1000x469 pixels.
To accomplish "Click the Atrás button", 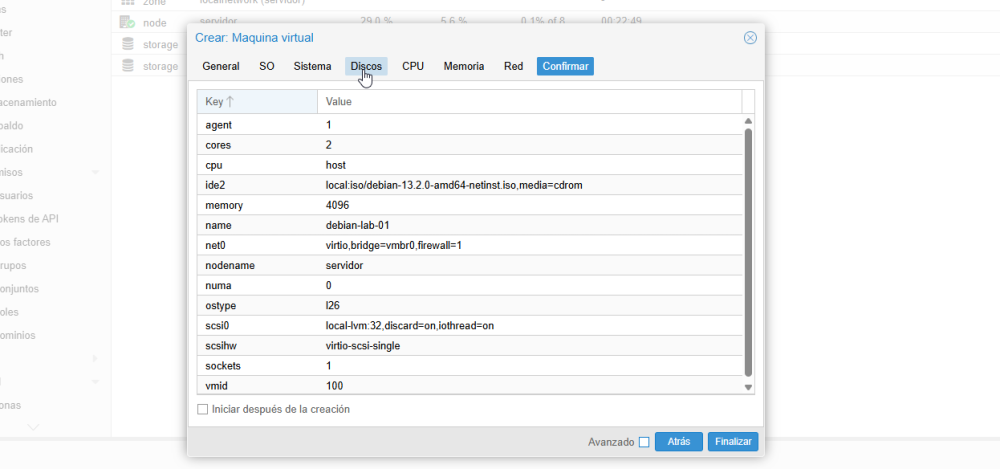I will coord(679,442).
